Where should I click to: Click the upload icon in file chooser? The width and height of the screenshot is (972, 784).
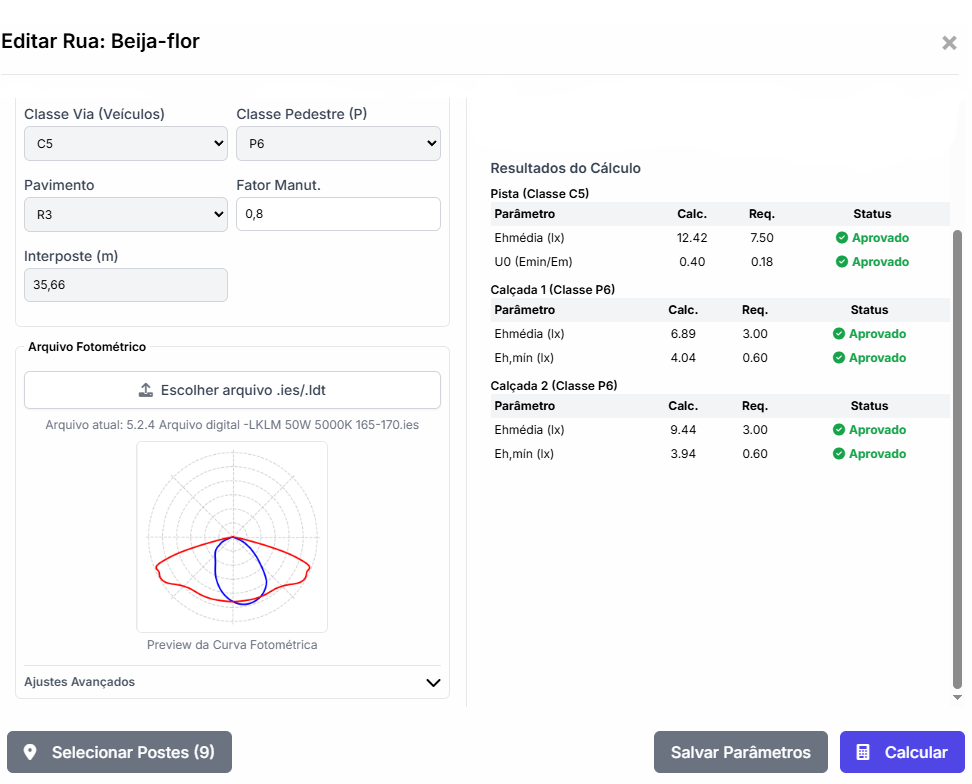coord(145,390)
